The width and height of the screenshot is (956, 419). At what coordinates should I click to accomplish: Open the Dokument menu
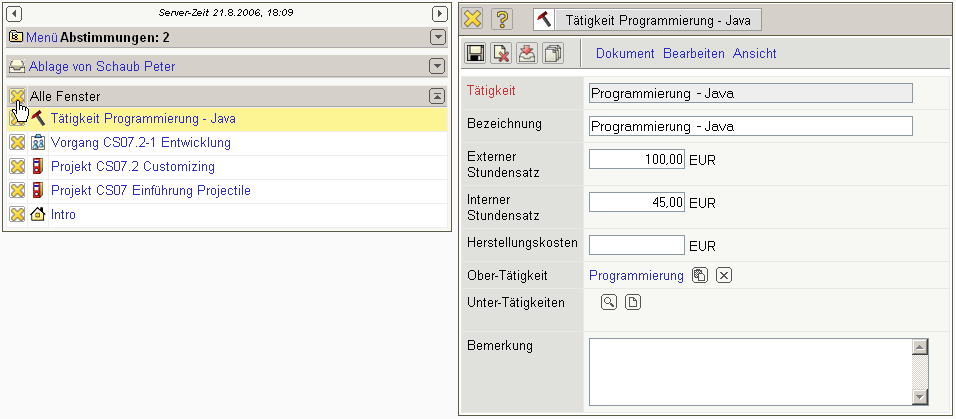pos(625,54)
